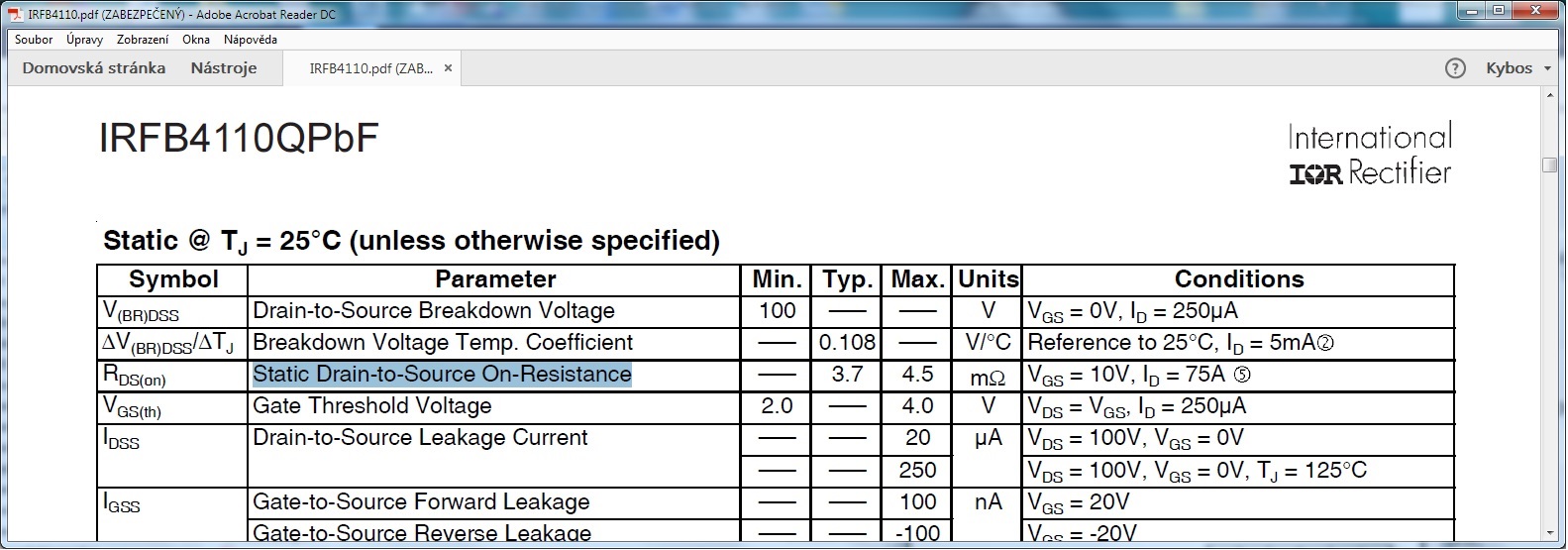Click the Min. column header
The height and width of the screenshot is (550, 1568).
coord(777,279)
